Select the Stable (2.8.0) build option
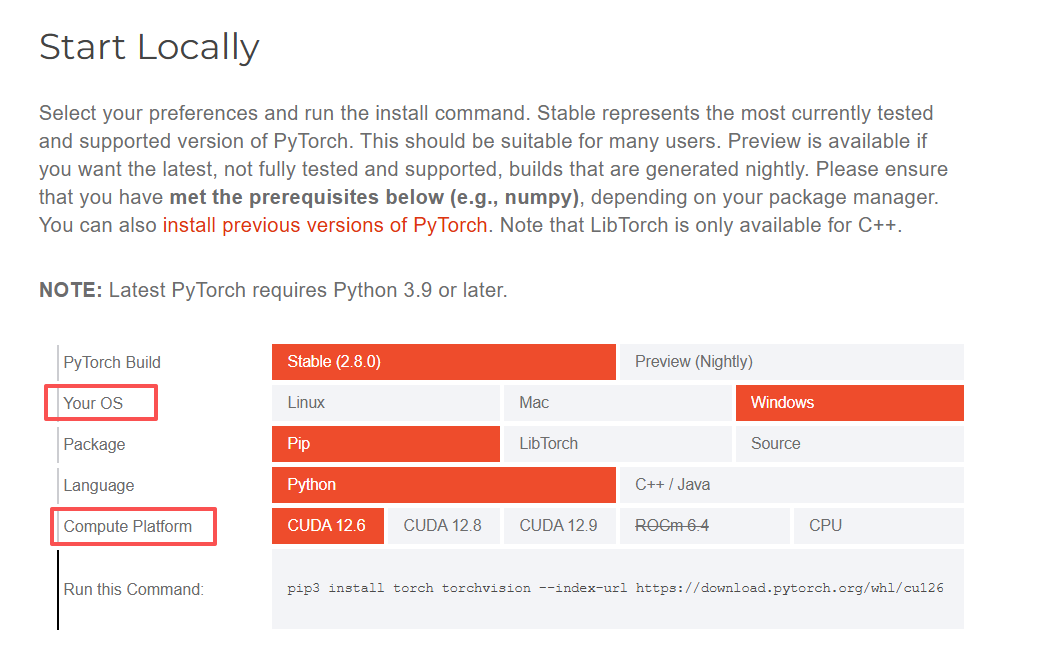The image size is (1042, 666). [443, 362]
